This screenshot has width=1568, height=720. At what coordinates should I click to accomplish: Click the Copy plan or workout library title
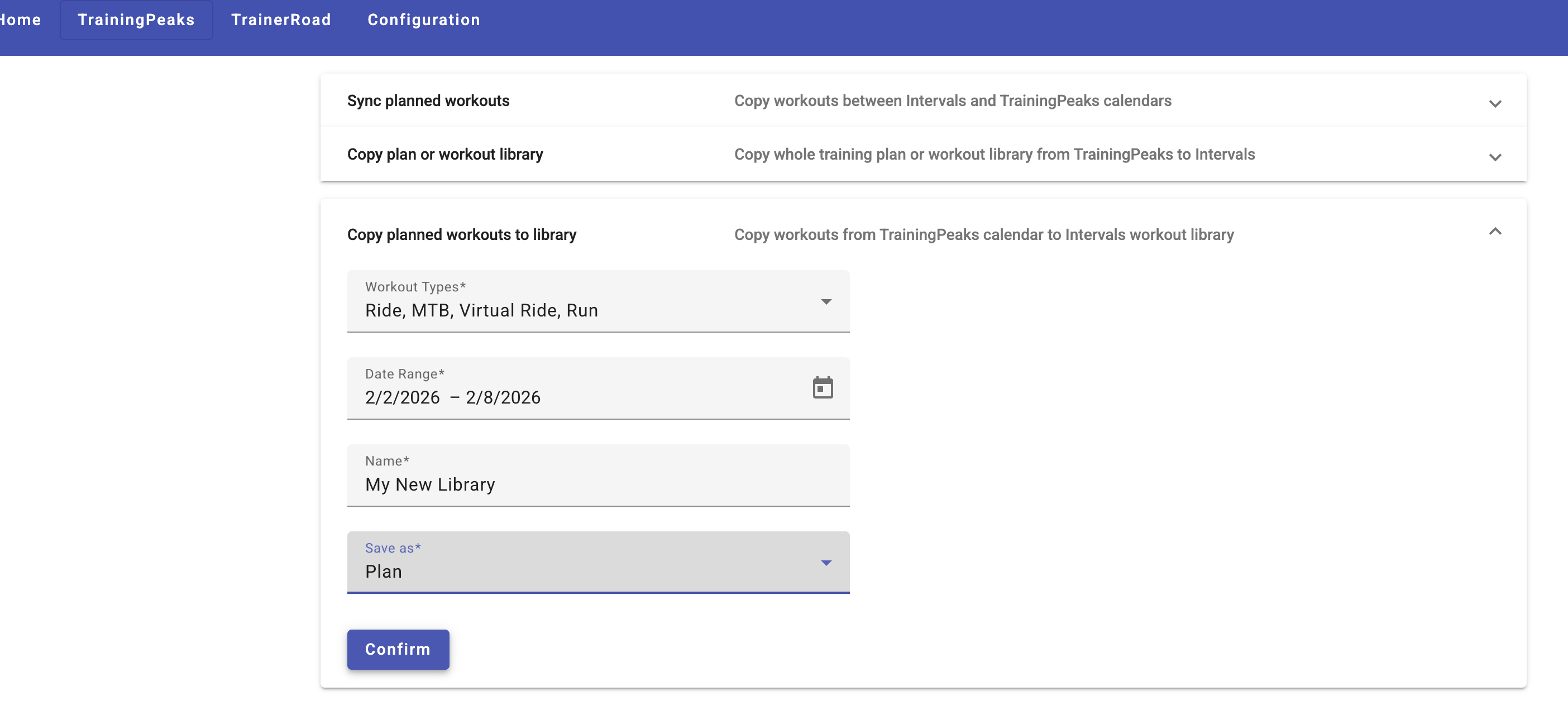point(444,155)
